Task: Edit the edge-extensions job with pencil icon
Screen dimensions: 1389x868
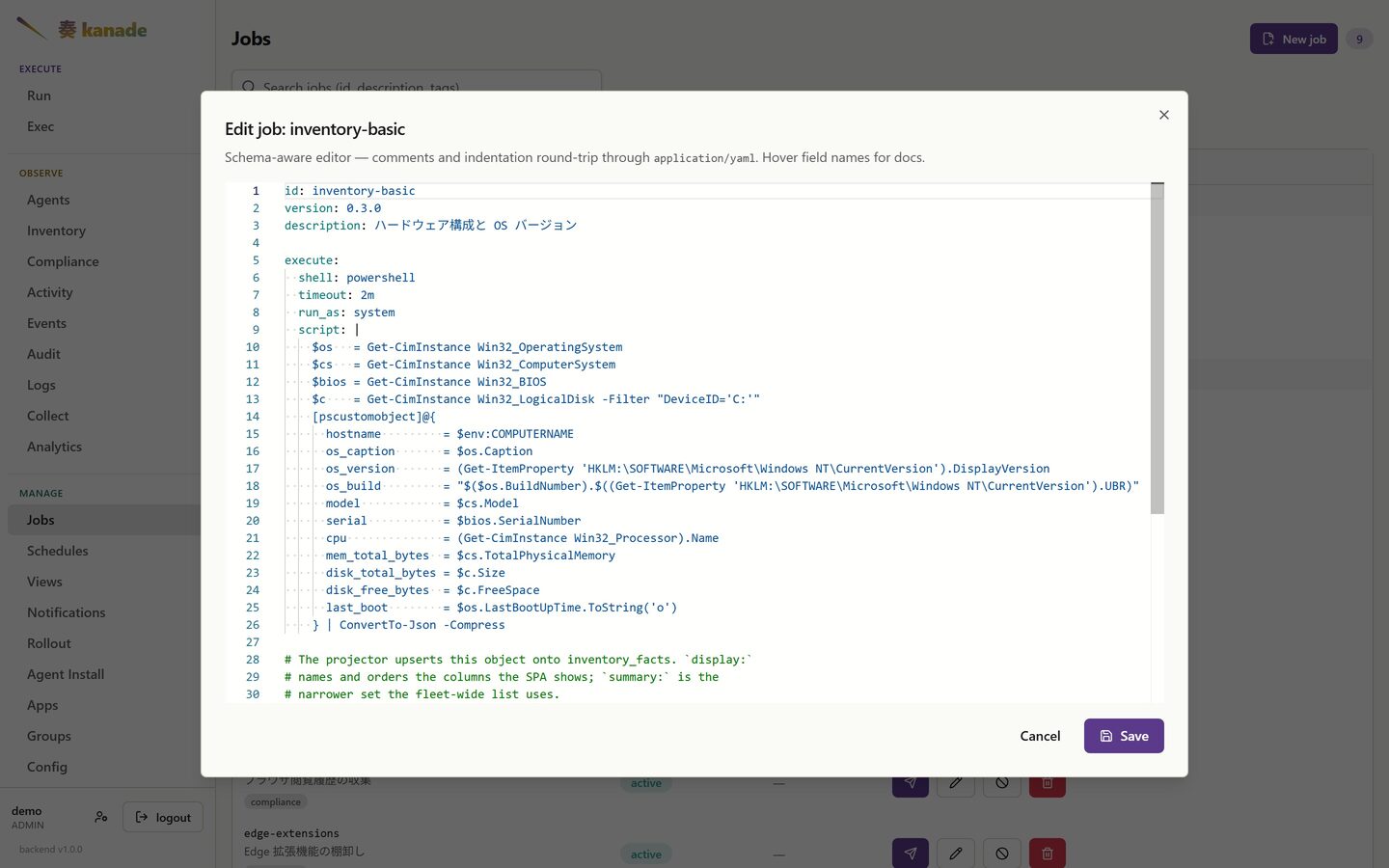Action: tap(956, 853)
